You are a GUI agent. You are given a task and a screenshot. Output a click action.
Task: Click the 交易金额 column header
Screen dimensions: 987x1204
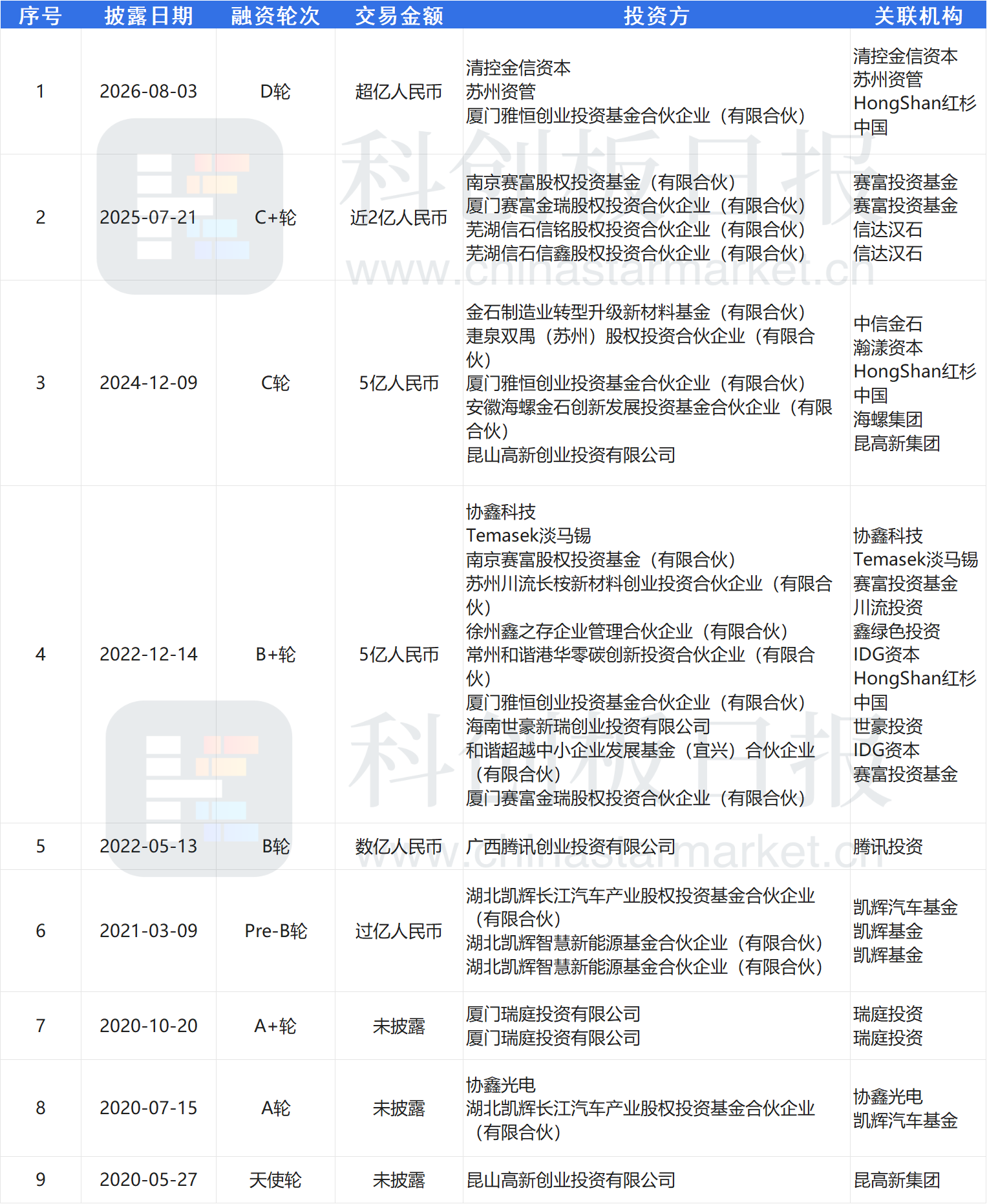click(x=399, y=16)
